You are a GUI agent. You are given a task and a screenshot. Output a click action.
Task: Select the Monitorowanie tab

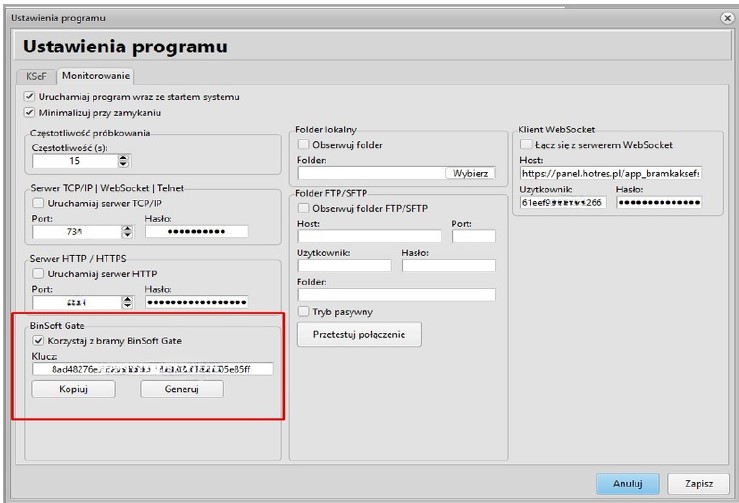pos(95,76)
